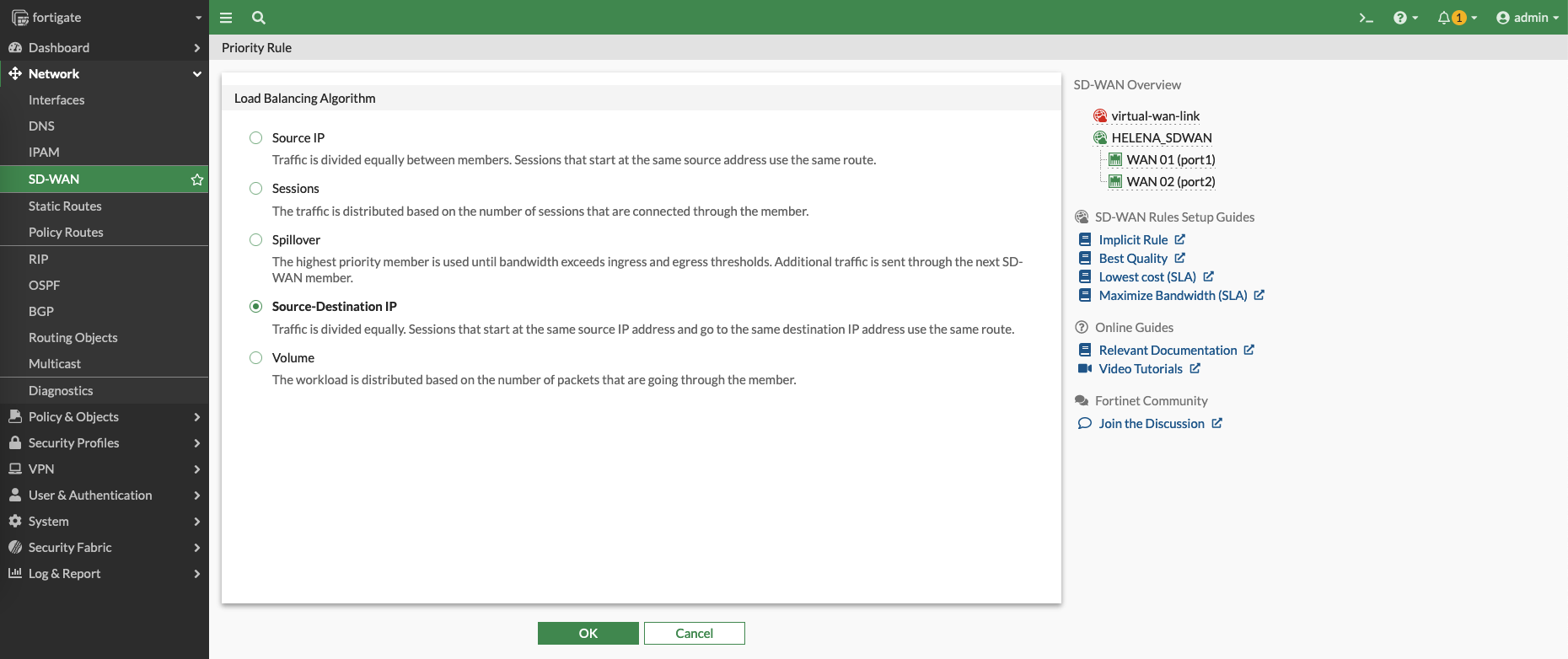The height and width of the screenshot is (659, 1568).
Task: Click the Cancel button
Action: coord(694,634)
